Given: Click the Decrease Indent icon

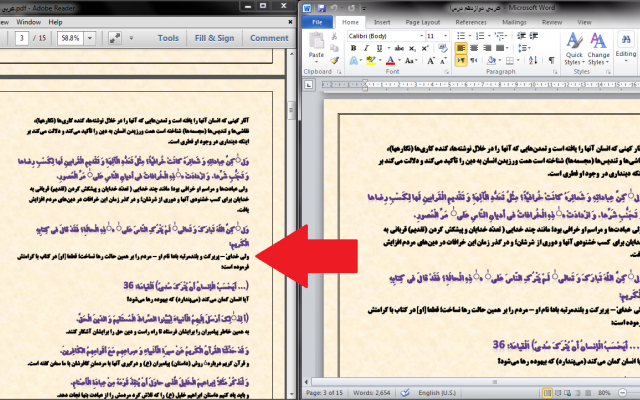Looking at the screenshot, I should [521, 36].
